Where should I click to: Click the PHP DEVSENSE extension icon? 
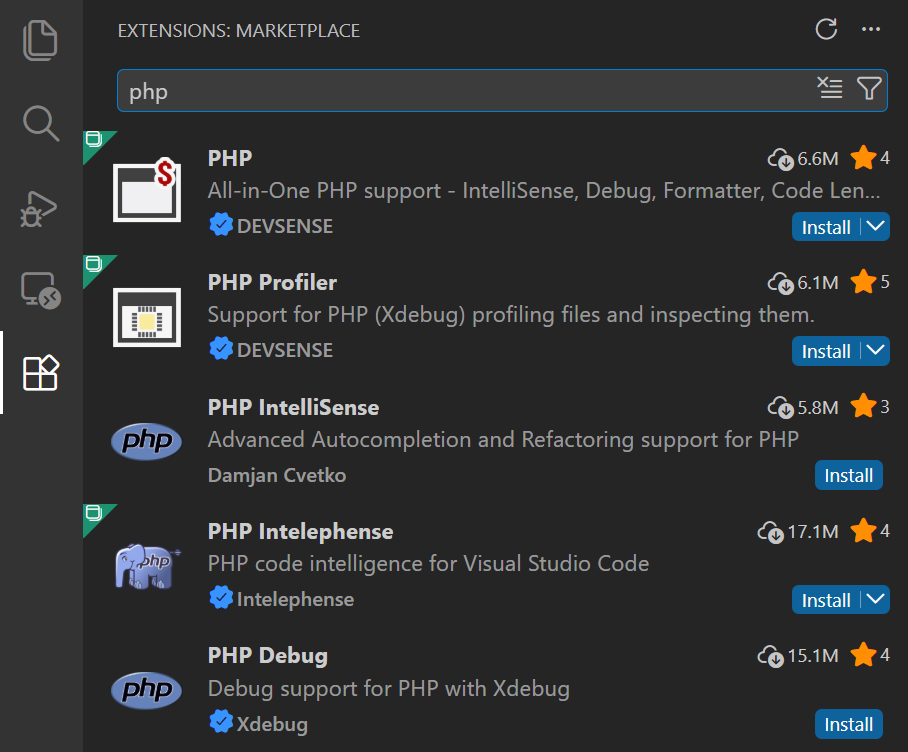tap(147, 190)
